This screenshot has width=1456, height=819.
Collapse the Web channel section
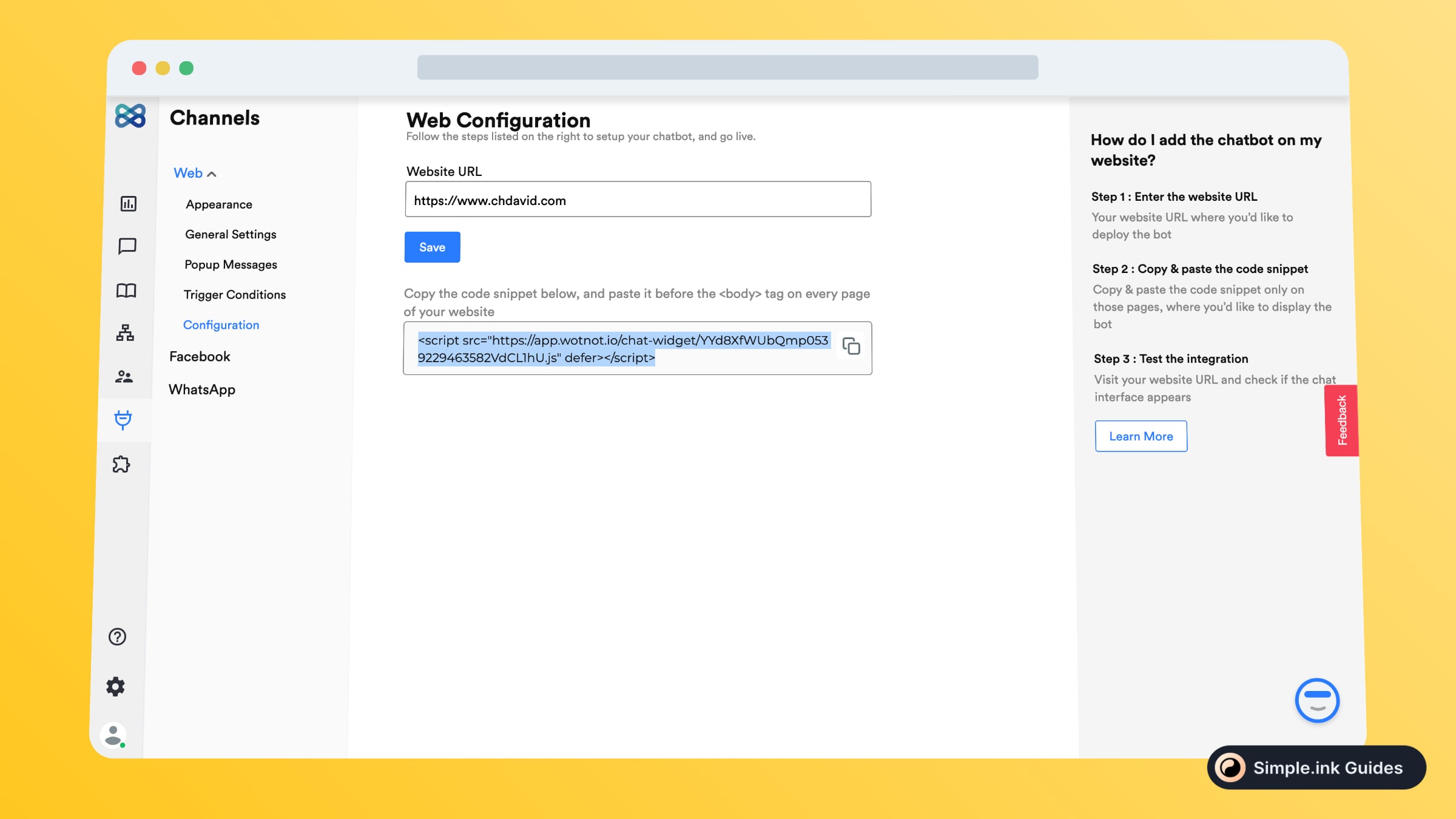[195, 173]
